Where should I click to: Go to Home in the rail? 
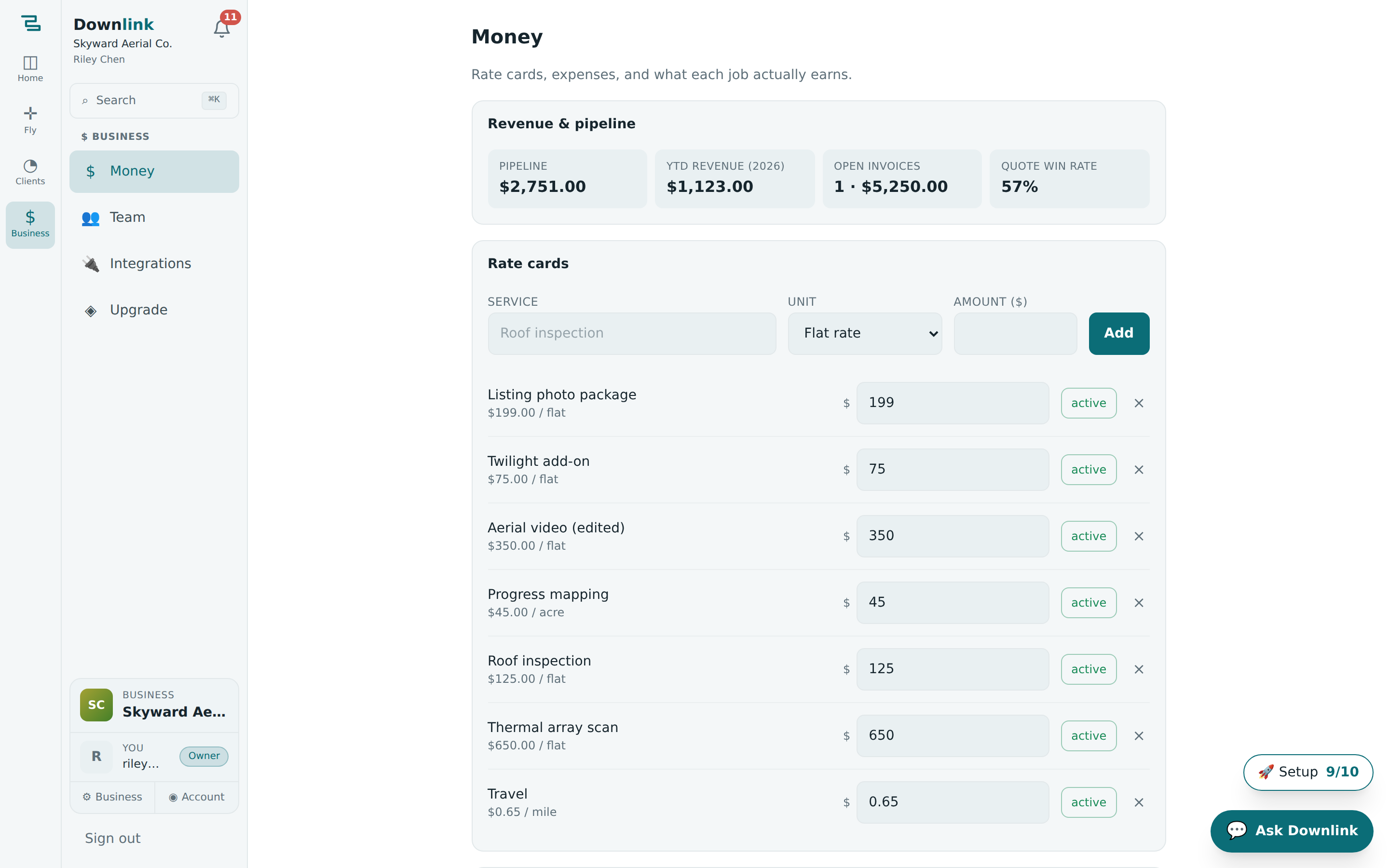click(x=30, y=69)
